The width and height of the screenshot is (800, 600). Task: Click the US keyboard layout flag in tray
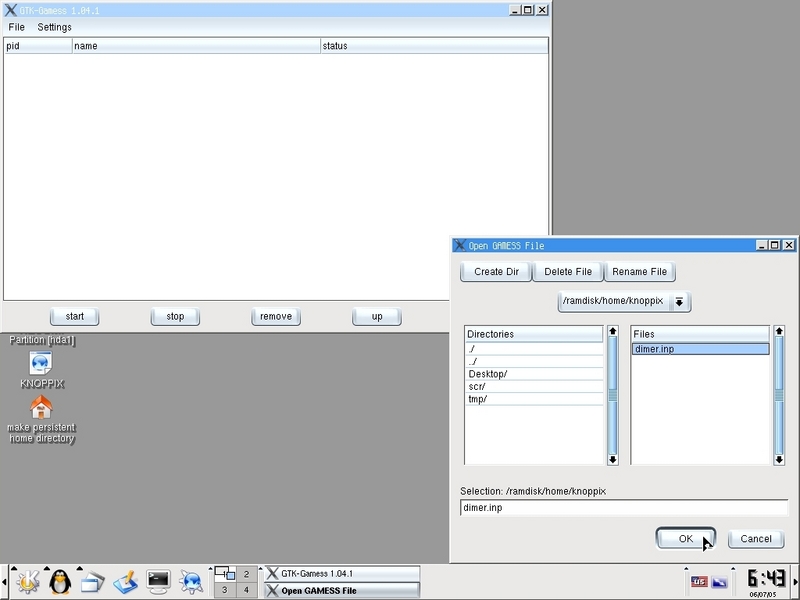coord(698,581)
